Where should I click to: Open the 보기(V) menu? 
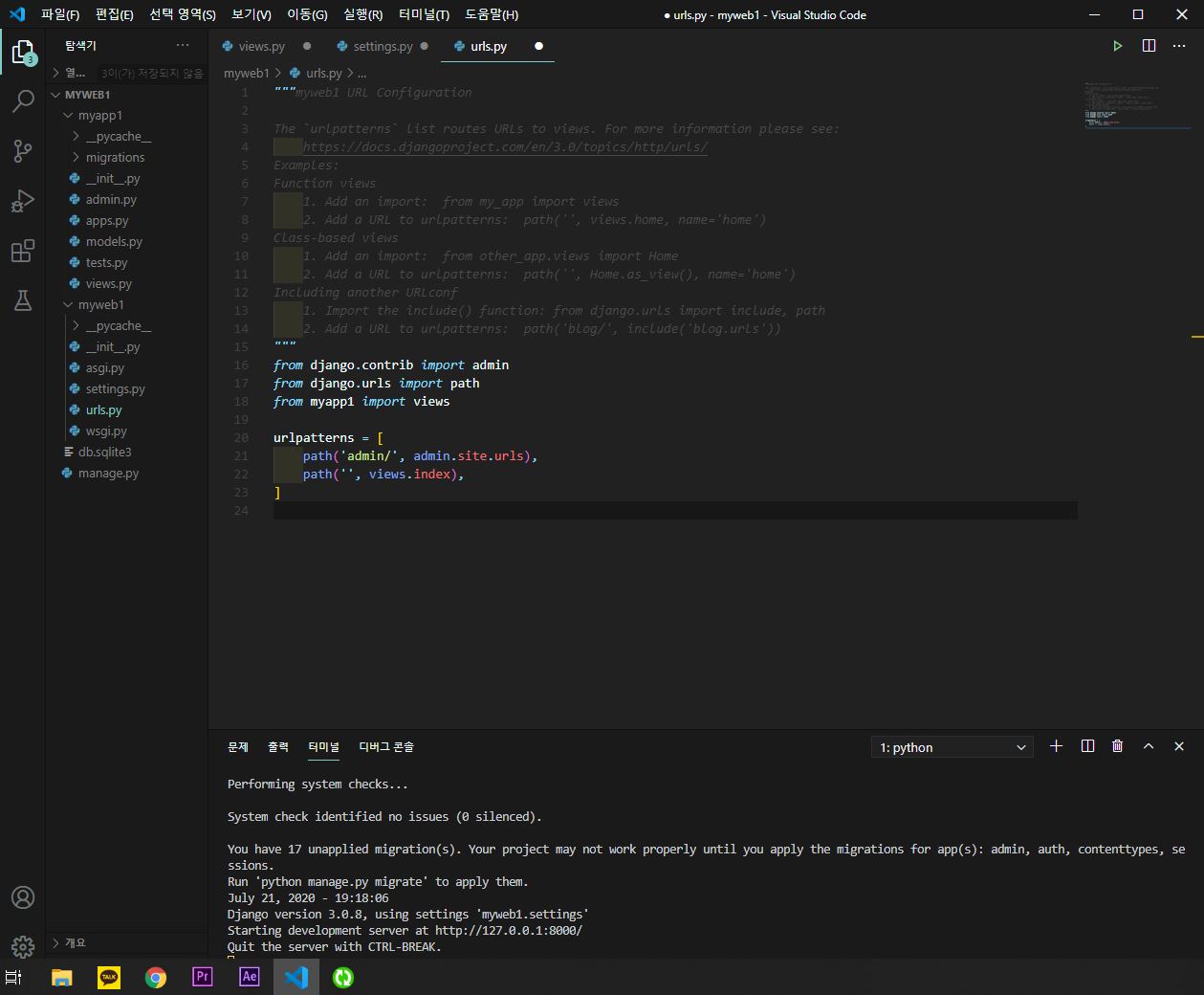(x=252, y=14)
